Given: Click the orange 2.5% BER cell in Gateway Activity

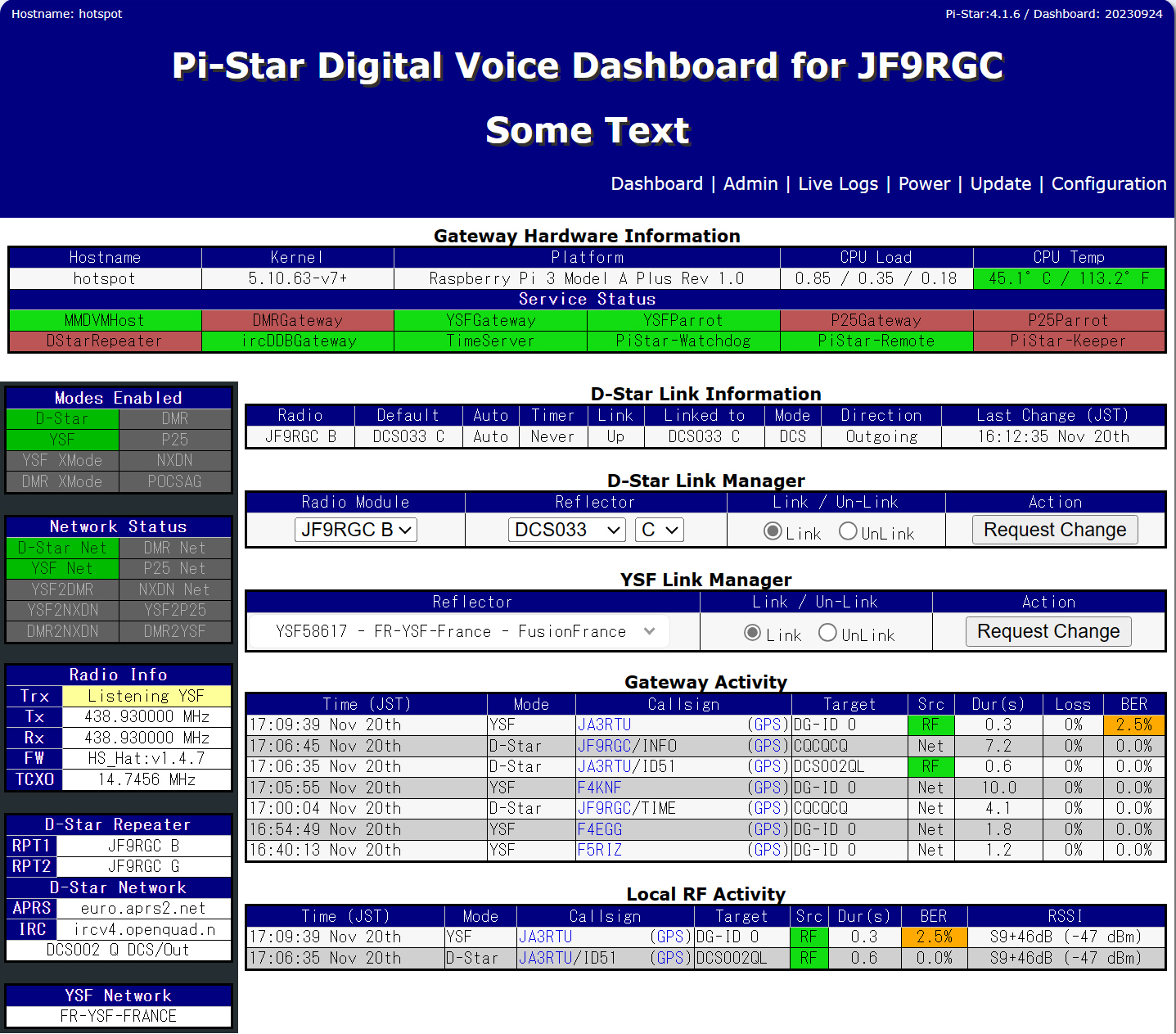Looking at the screenshot, I should [x=1134, y=725].
